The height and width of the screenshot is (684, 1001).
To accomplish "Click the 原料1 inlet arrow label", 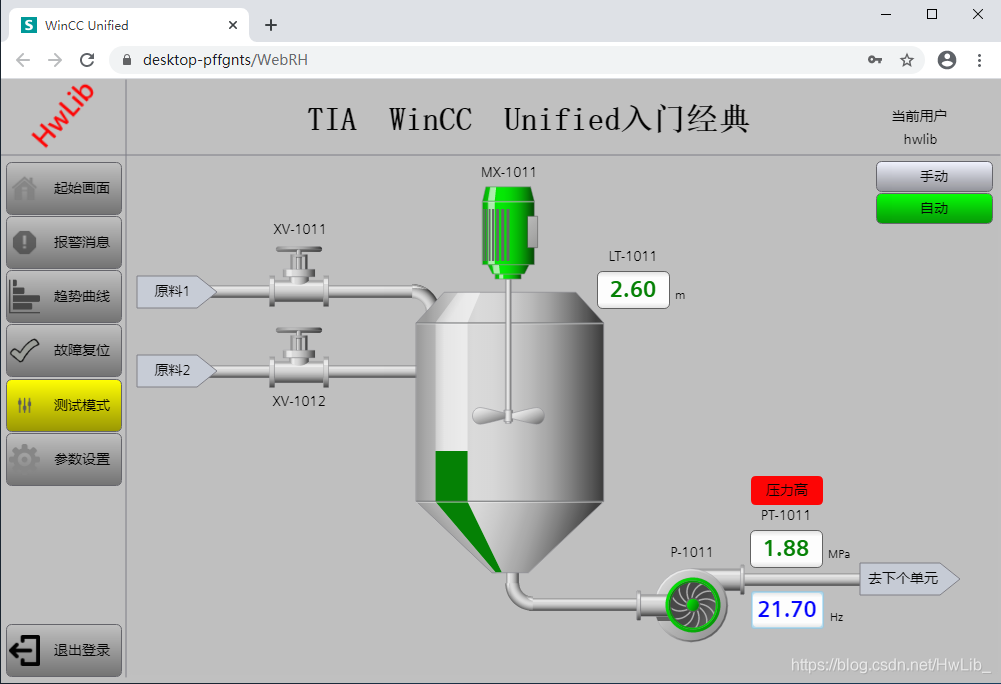I will 176,292.
